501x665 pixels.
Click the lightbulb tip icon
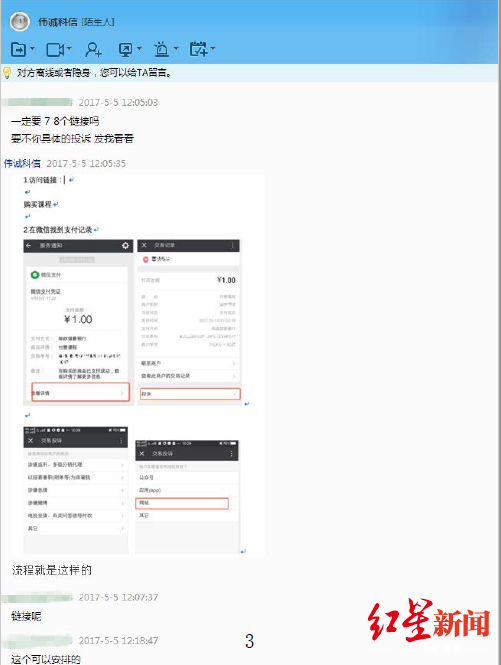[7, 73]
